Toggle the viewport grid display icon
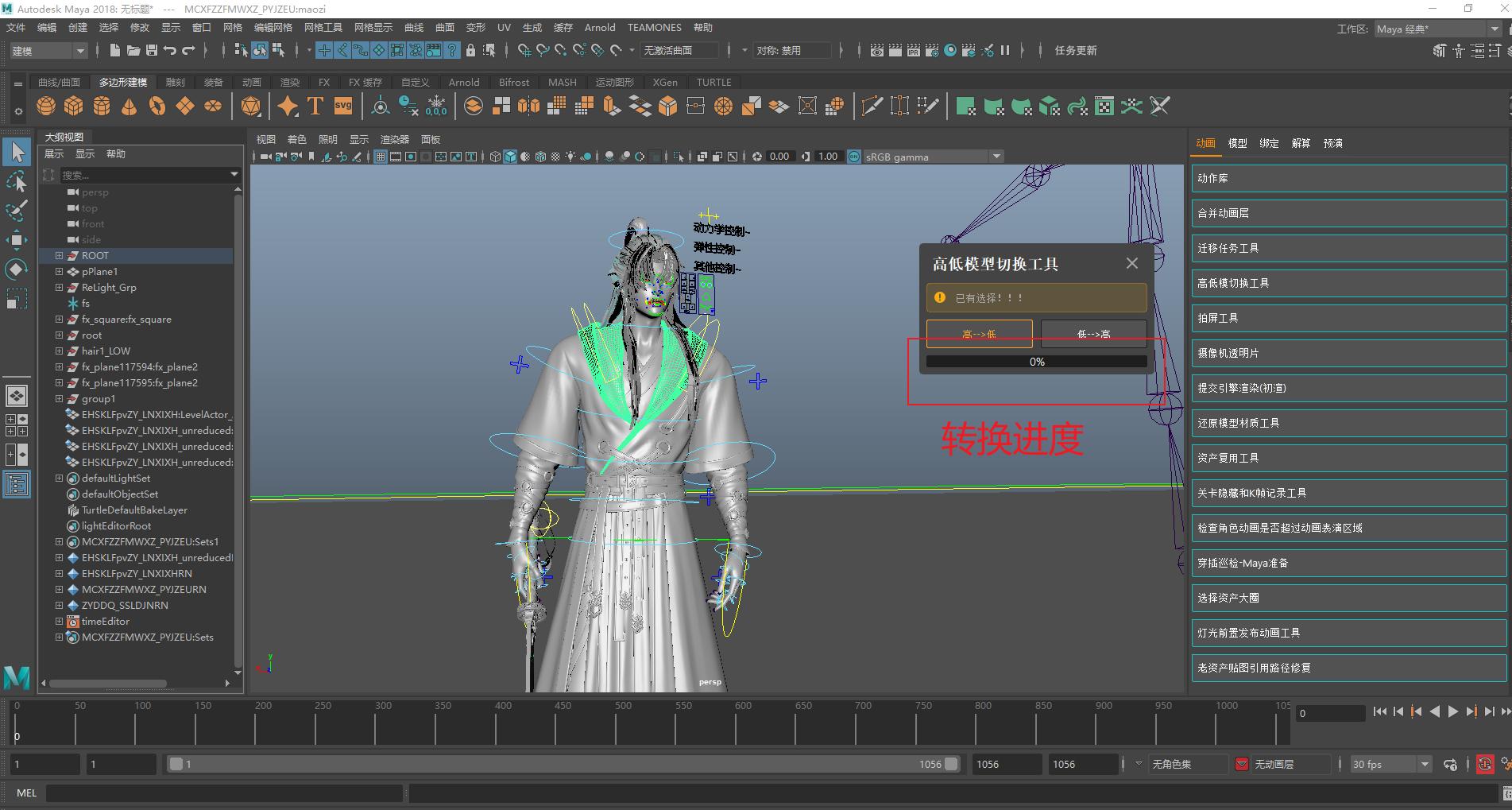This screenshot has height=810, width=1512. [x=381, y=157]
